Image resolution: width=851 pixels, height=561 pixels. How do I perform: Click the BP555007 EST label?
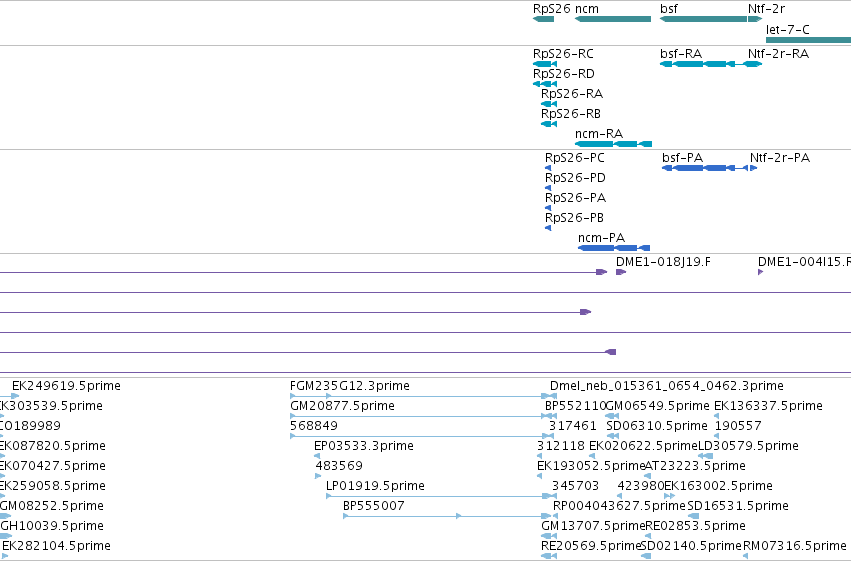pos(374,506)
